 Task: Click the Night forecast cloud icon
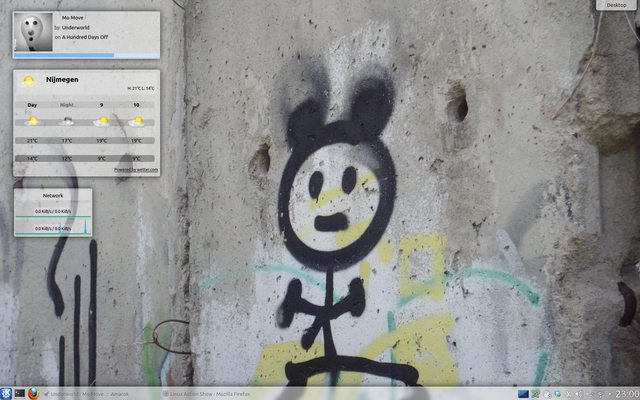[x=67, y=121]
